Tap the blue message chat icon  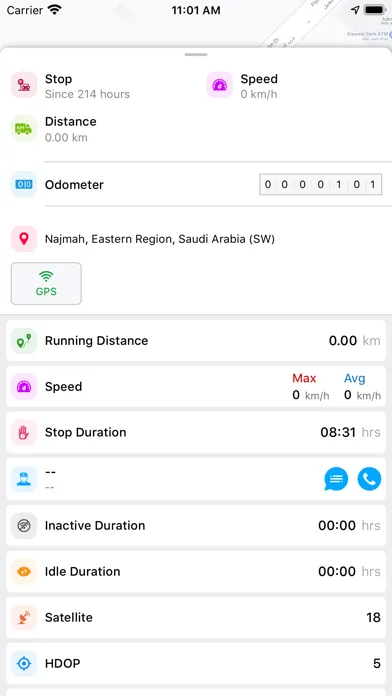pyautogui.click(x=336, y=479)
